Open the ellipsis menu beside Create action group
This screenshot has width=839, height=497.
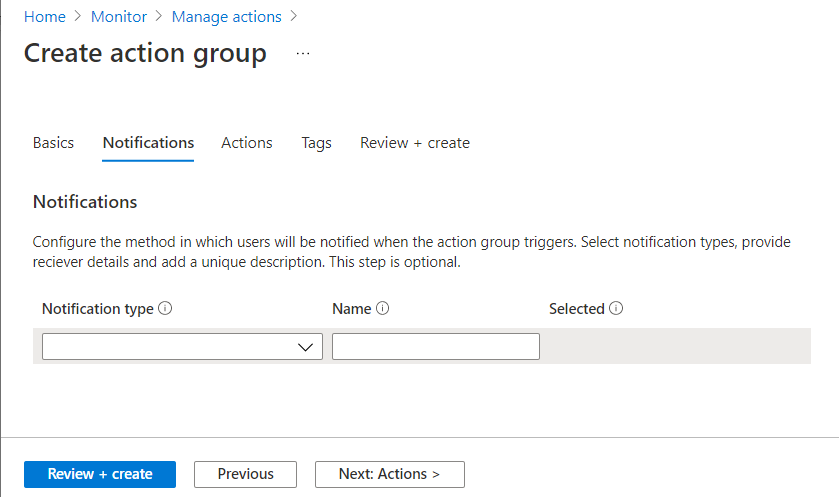coord(303,53)
